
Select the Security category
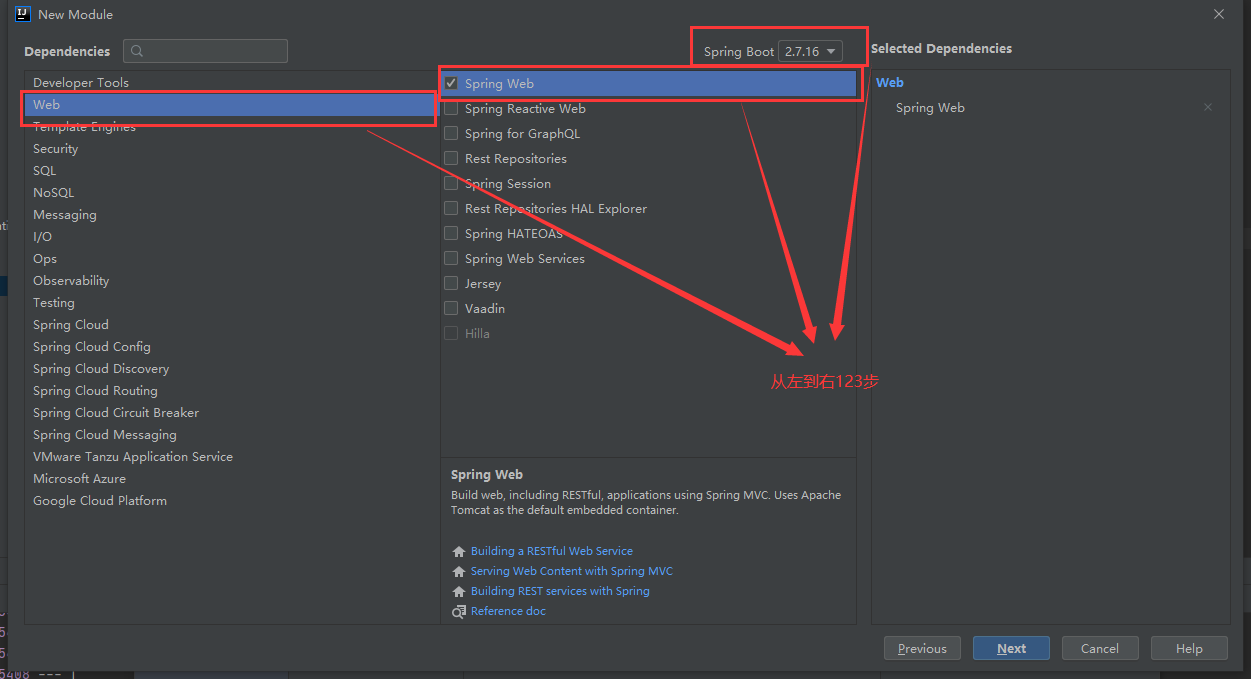click(56, 149)
